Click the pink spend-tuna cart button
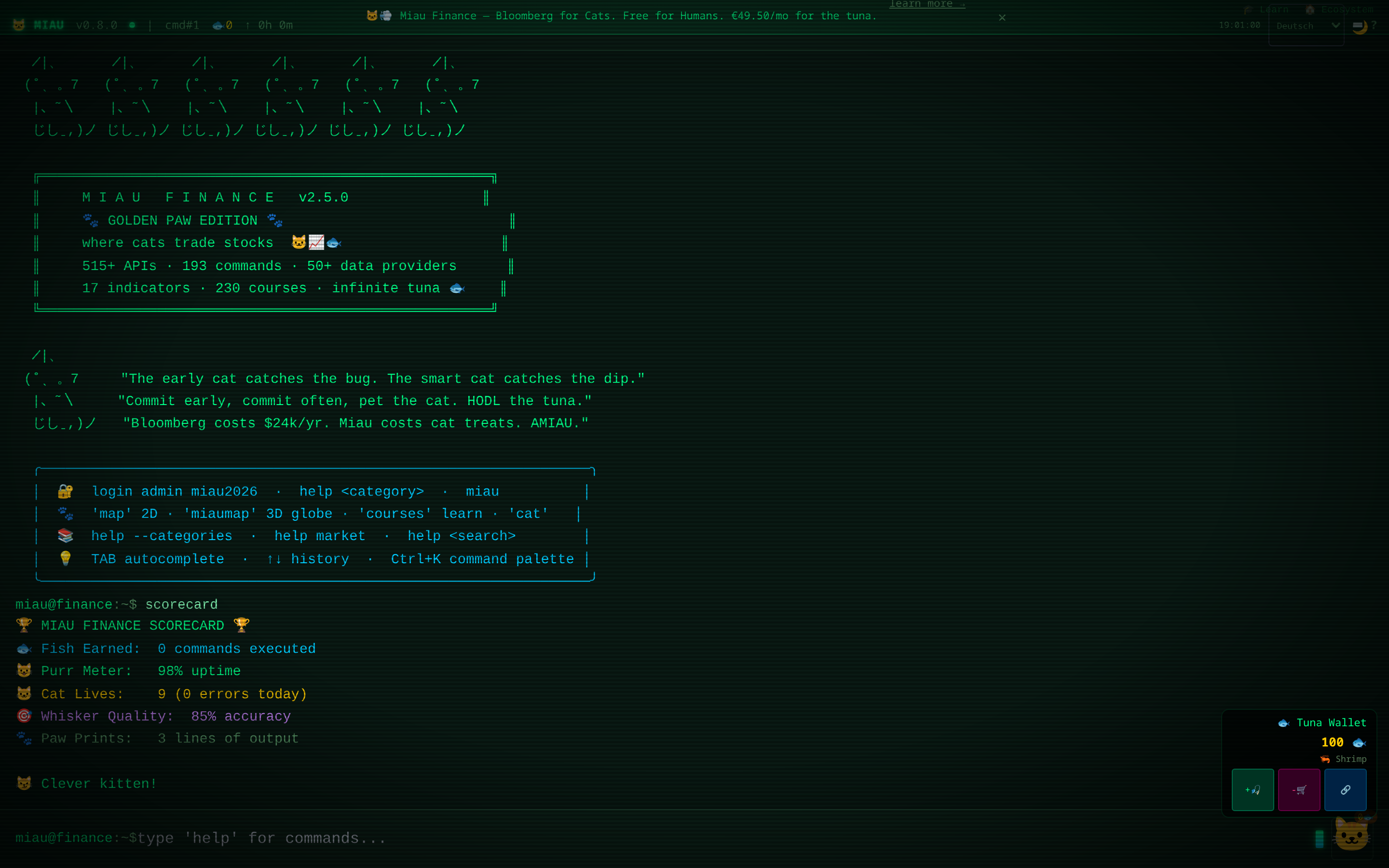 (1299, 790)
